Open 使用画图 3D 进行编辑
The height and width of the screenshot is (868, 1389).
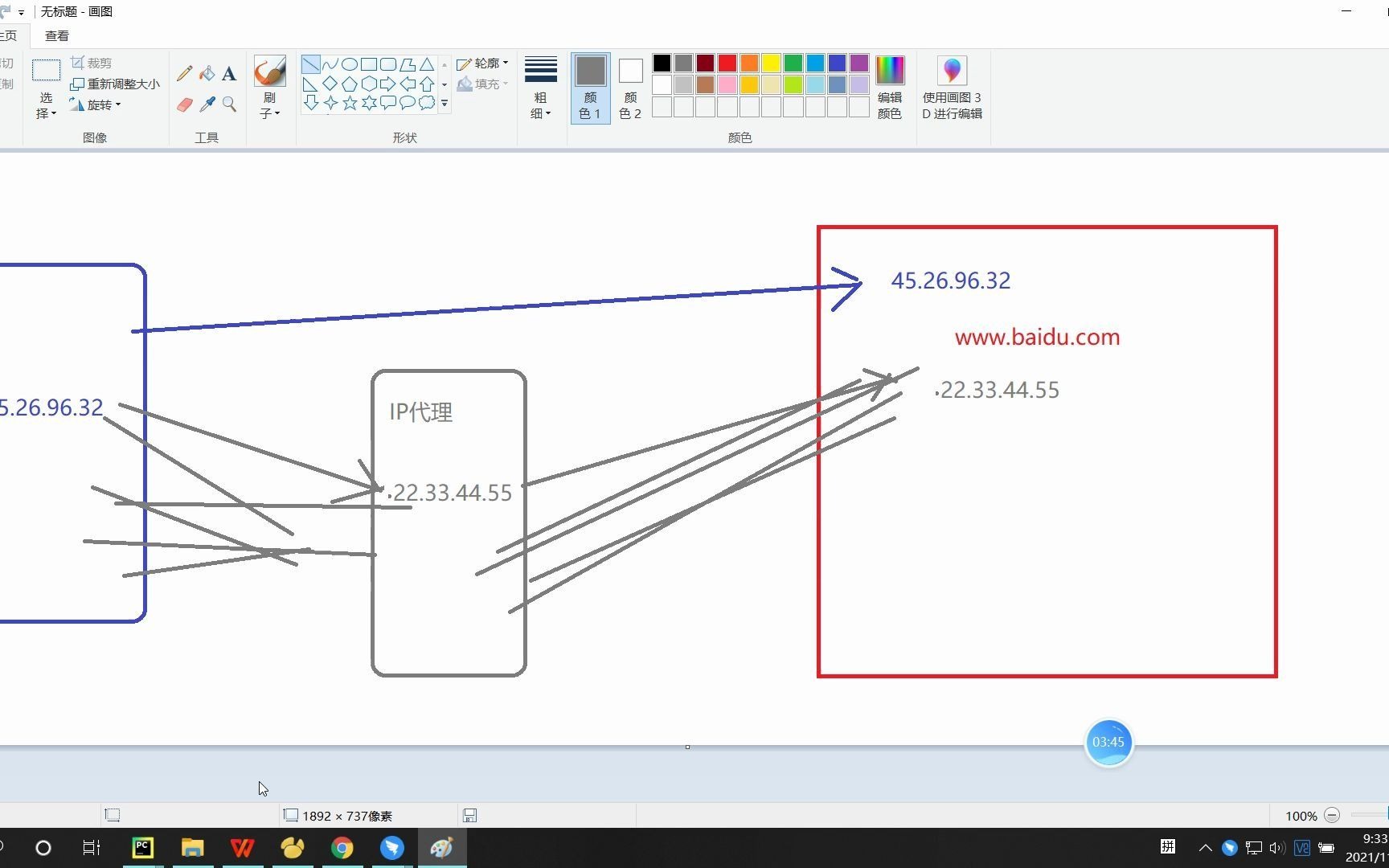(952, 88)
